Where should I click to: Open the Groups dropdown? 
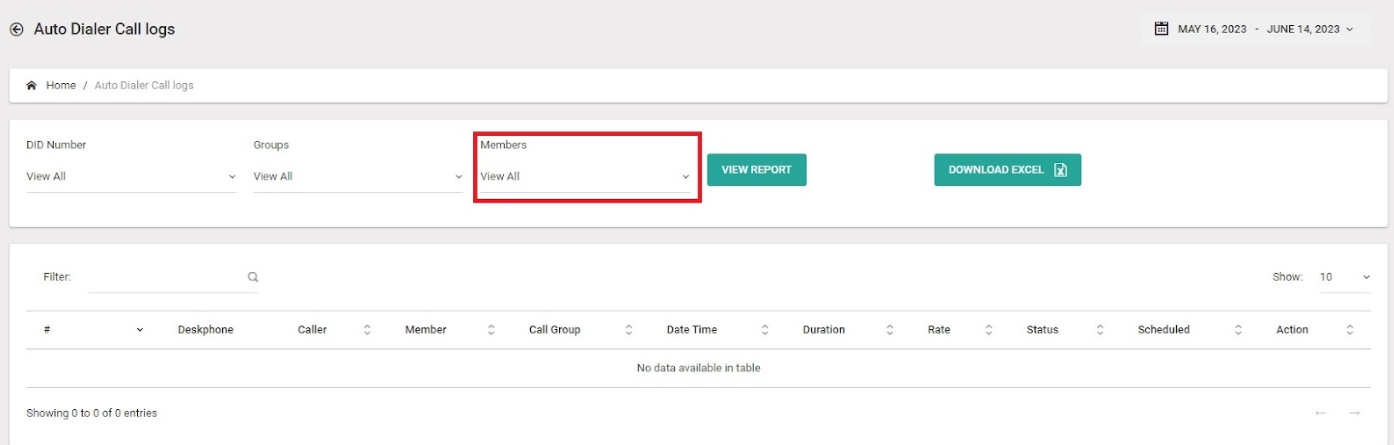coord(358,177)
